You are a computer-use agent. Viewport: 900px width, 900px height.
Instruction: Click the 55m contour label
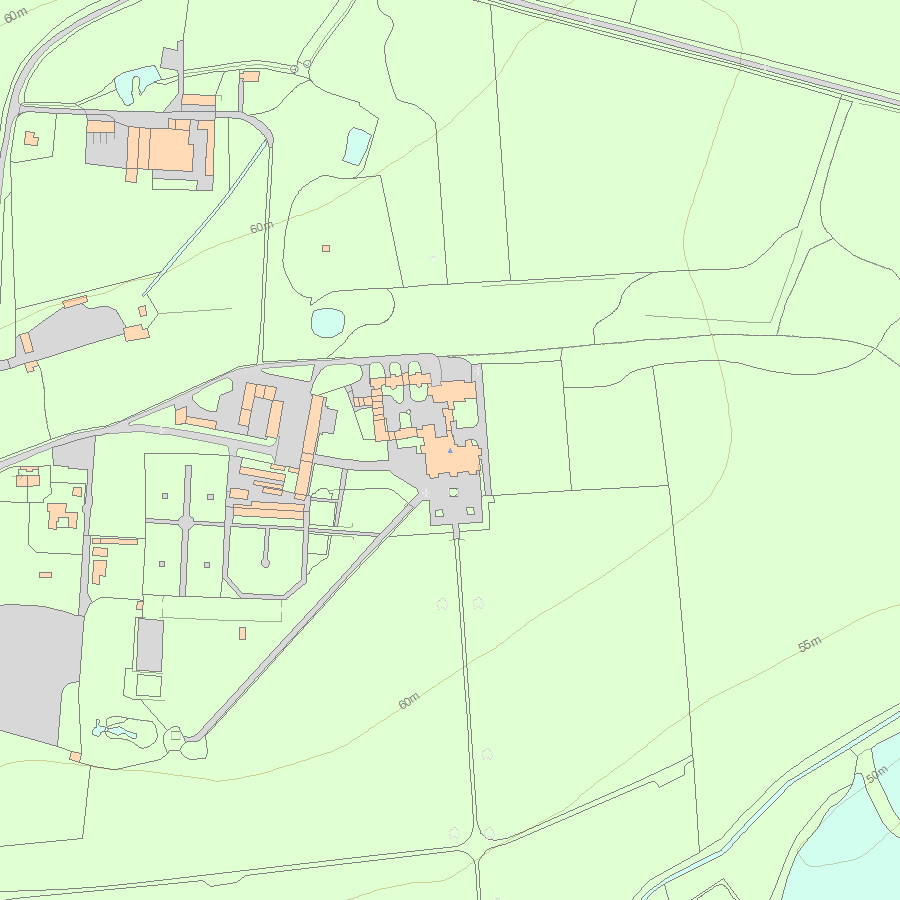(810, 644)
